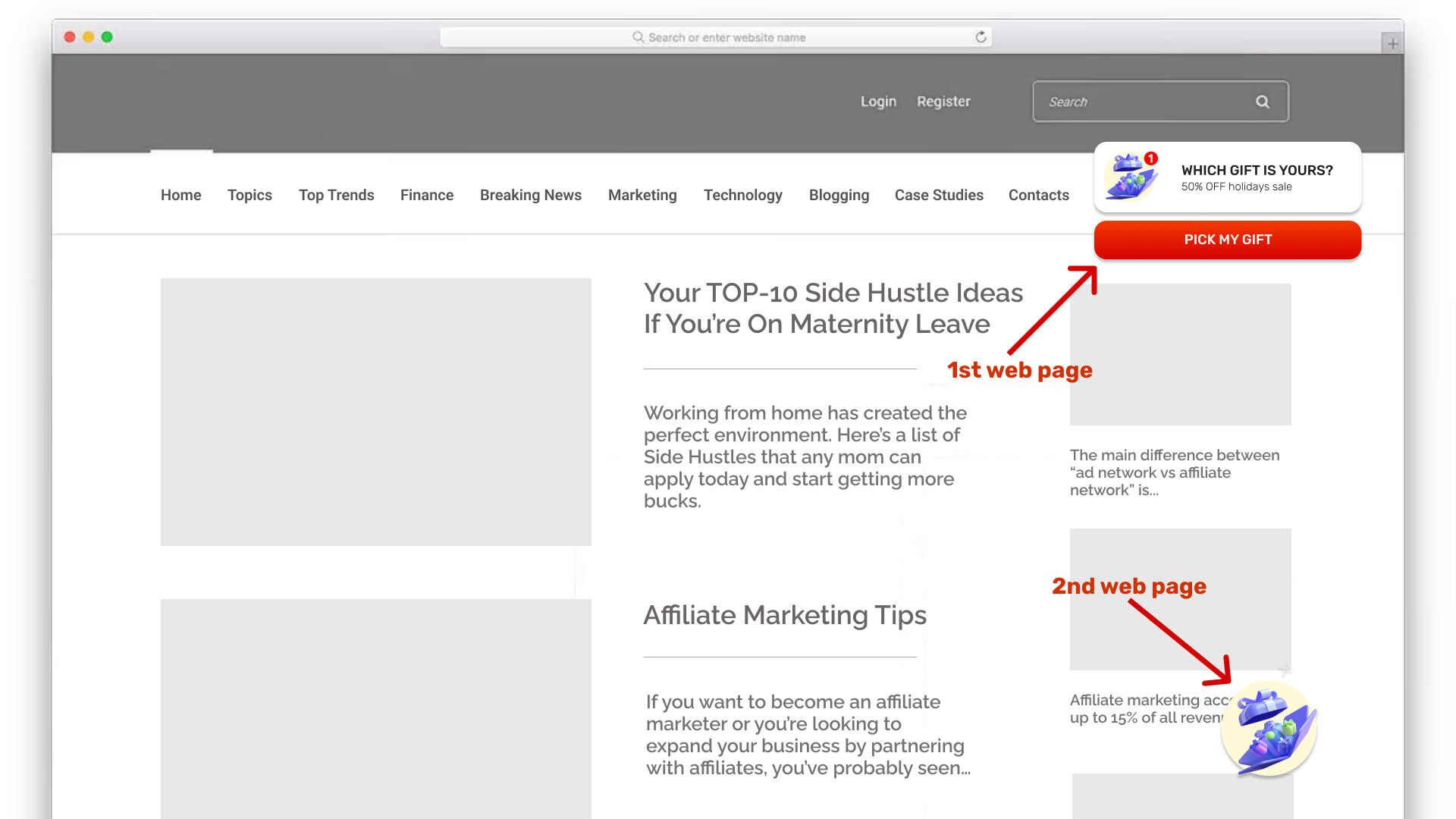Select the Home navigation item
The width and height of the screenshot is (1456, 819).
pyautogui.click(x=180, y=195)
